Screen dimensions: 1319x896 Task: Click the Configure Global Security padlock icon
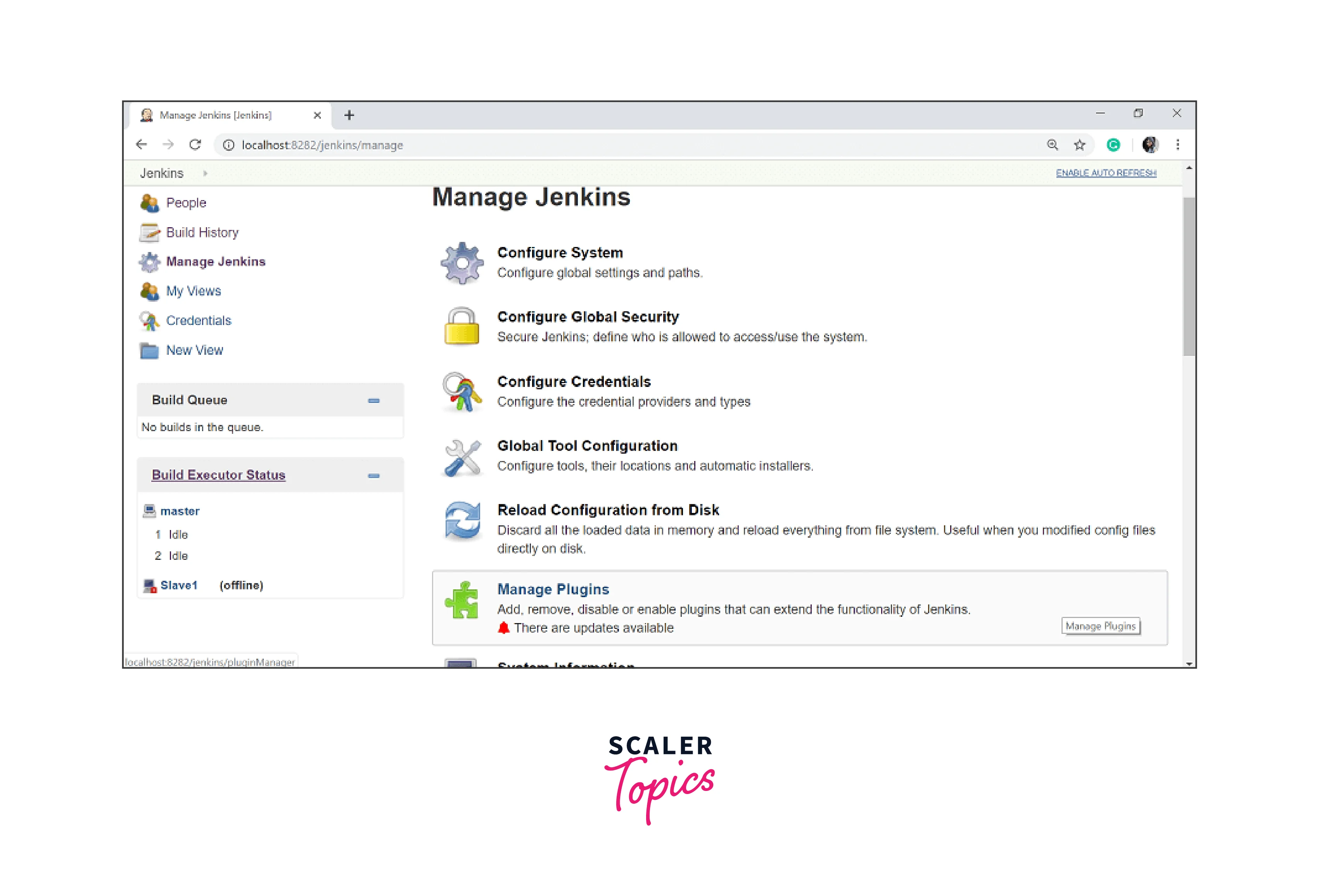point(462,326)
